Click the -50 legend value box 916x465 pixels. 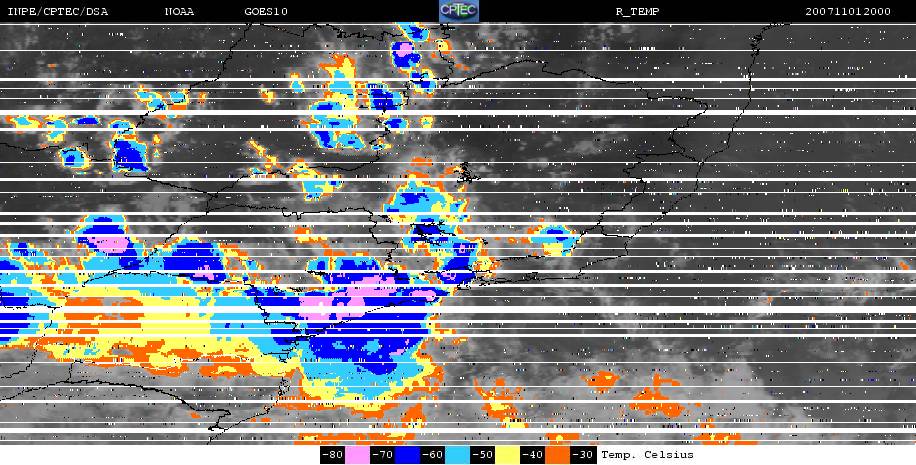pos(483,455)
